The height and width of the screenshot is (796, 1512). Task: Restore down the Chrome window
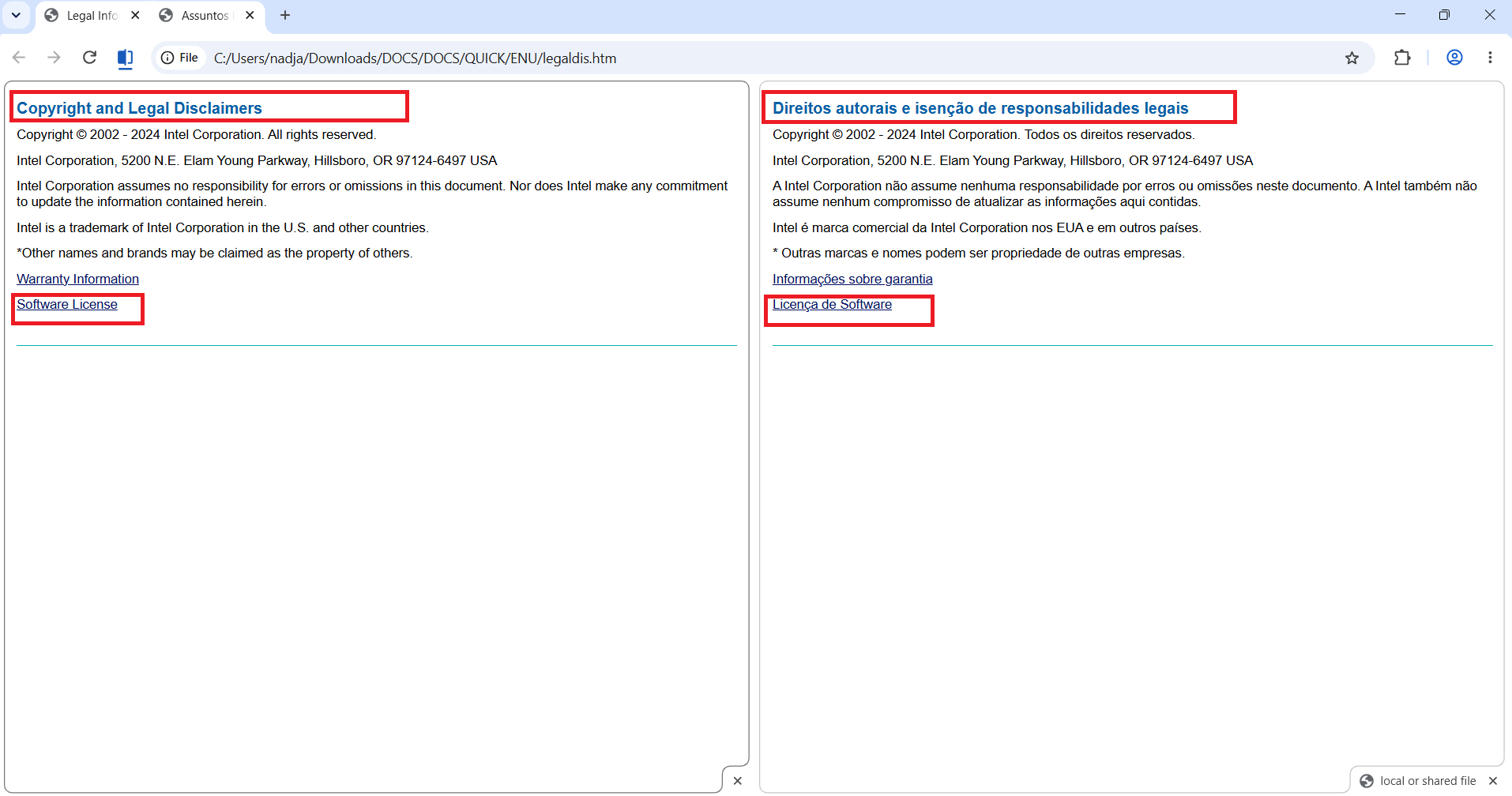point(1444,14)
